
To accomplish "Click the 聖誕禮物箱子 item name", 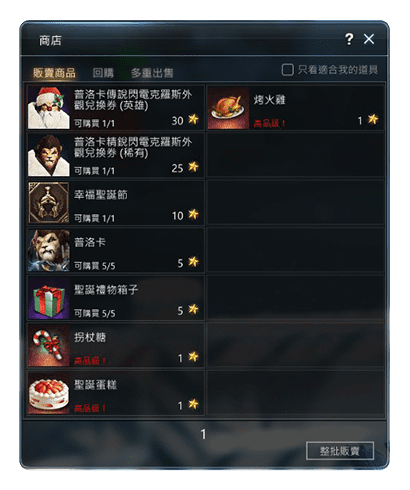I will click(x=106, y=290).
